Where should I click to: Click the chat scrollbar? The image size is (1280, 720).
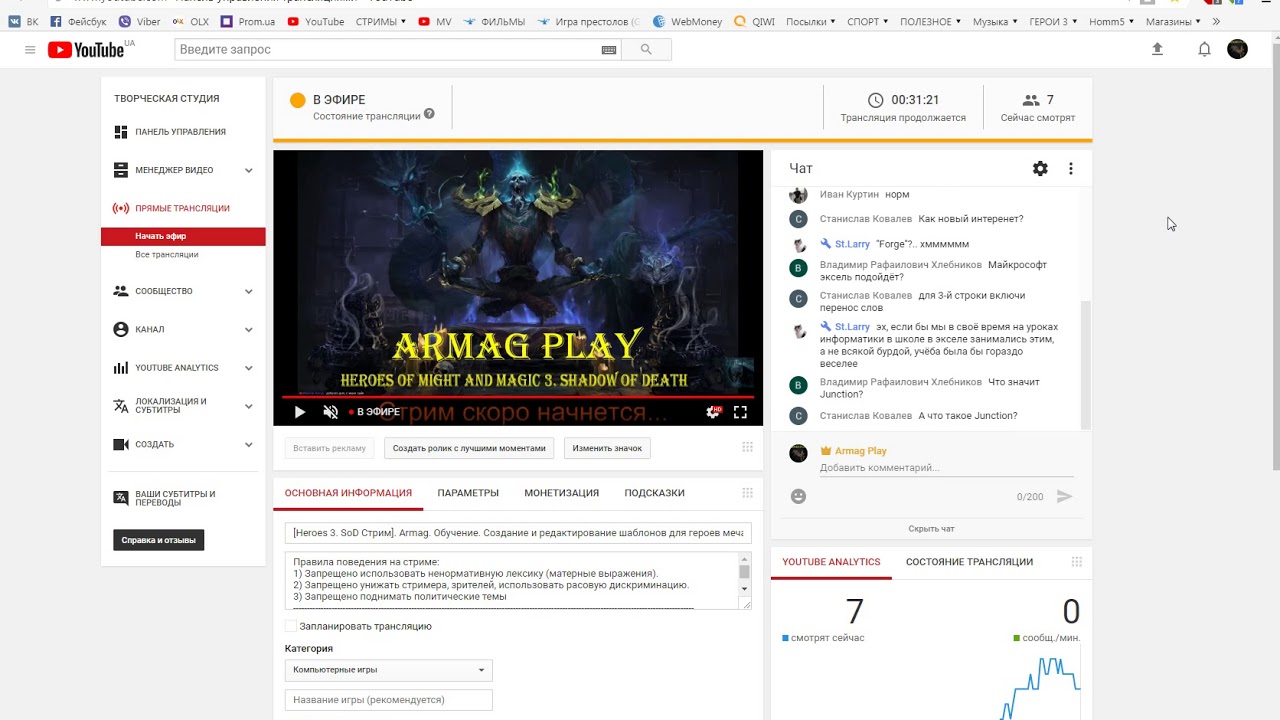(x=1086, y=364)
